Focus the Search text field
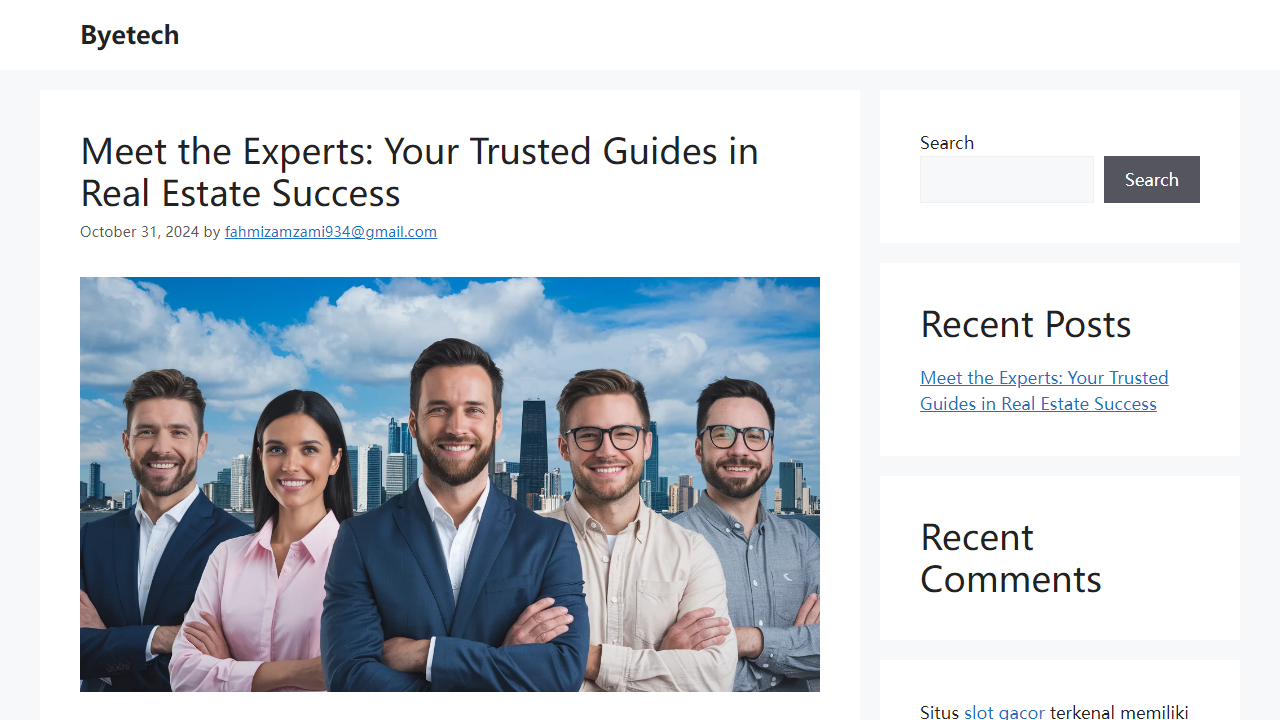 (x=1007, y=179)
